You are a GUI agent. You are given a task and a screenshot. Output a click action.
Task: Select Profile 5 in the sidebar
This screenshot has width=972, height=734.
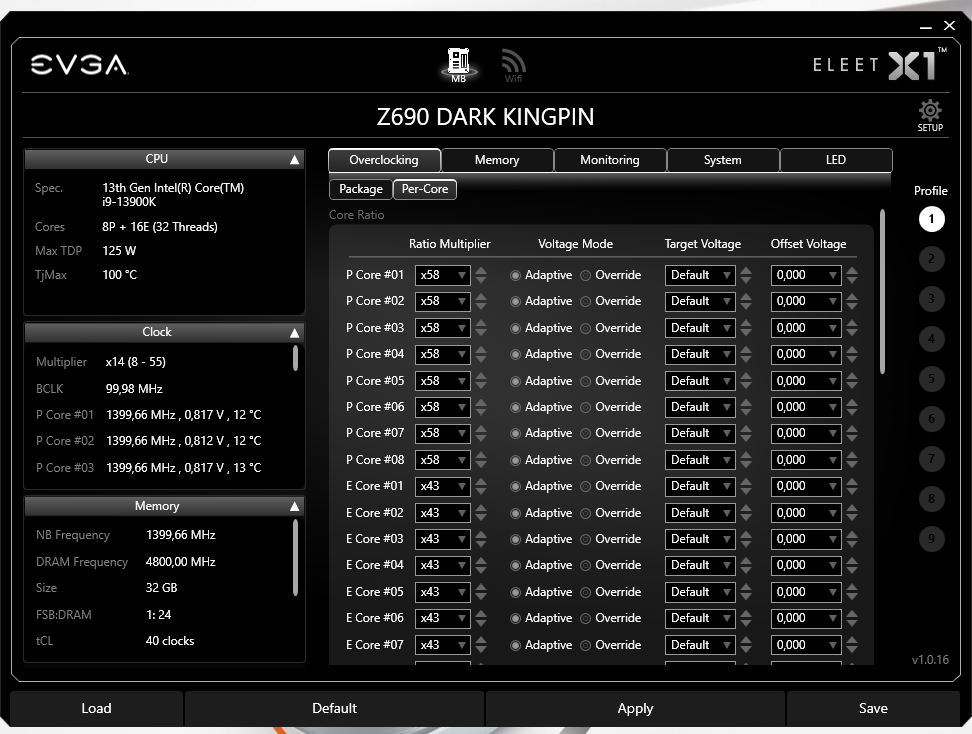click(931, 379)
